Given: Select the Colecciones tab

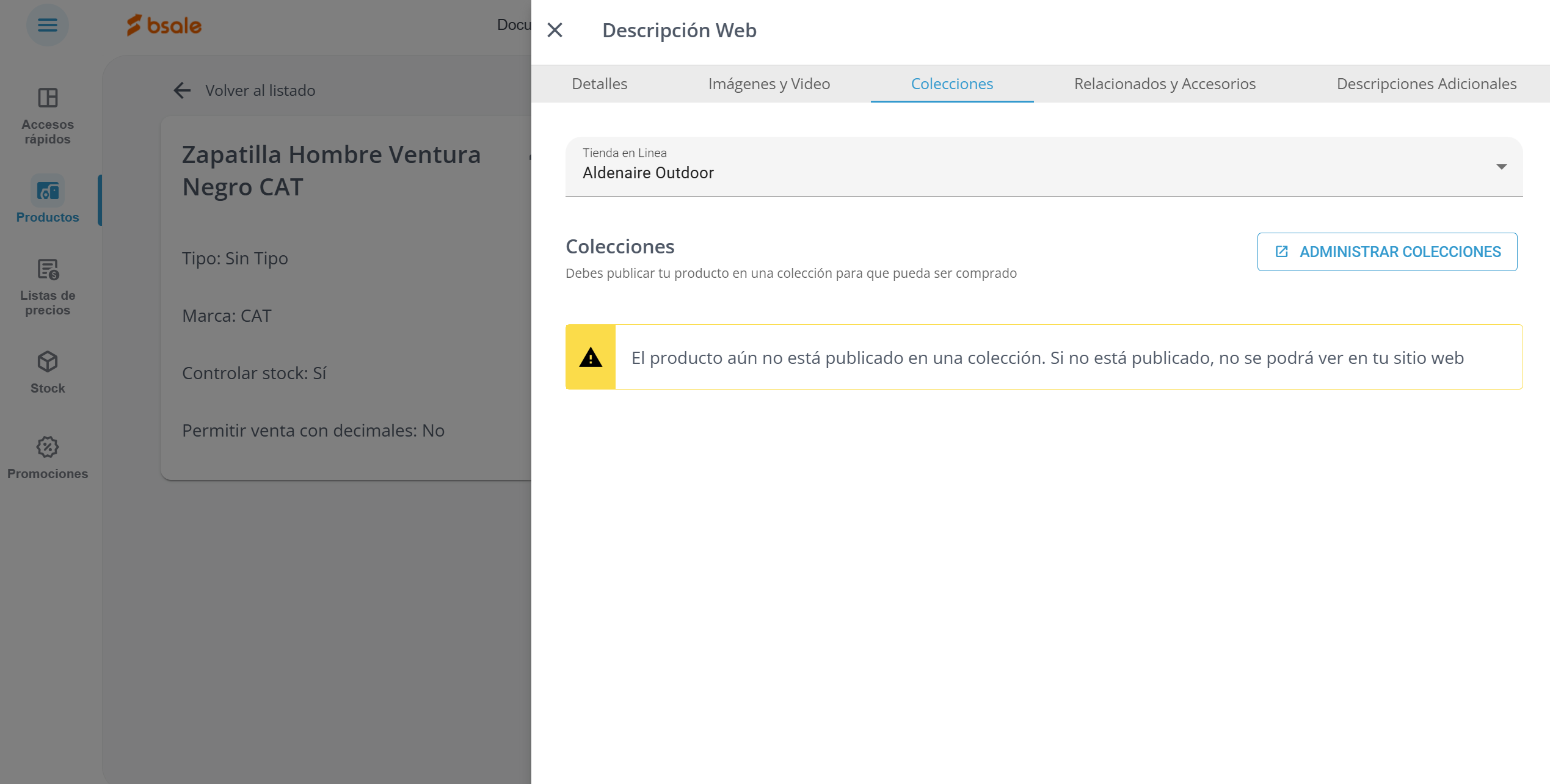Looking at the screenshot, I should coord(951,84).
